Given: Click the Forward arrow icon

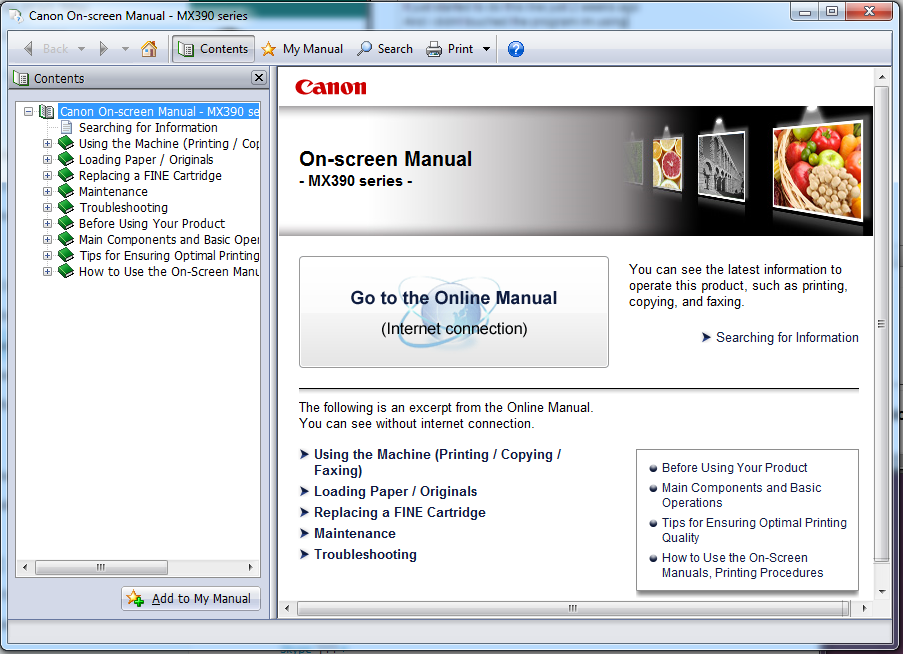Looking at the screenshot, I should pos(104,49).
